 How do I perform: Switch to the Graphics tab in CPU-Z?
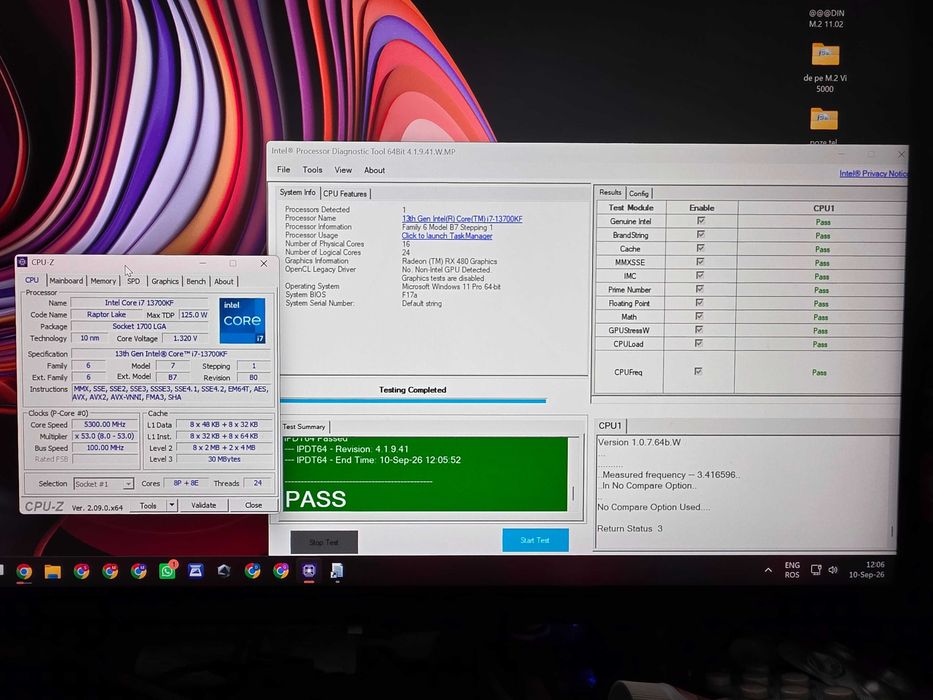coord(165,281)
